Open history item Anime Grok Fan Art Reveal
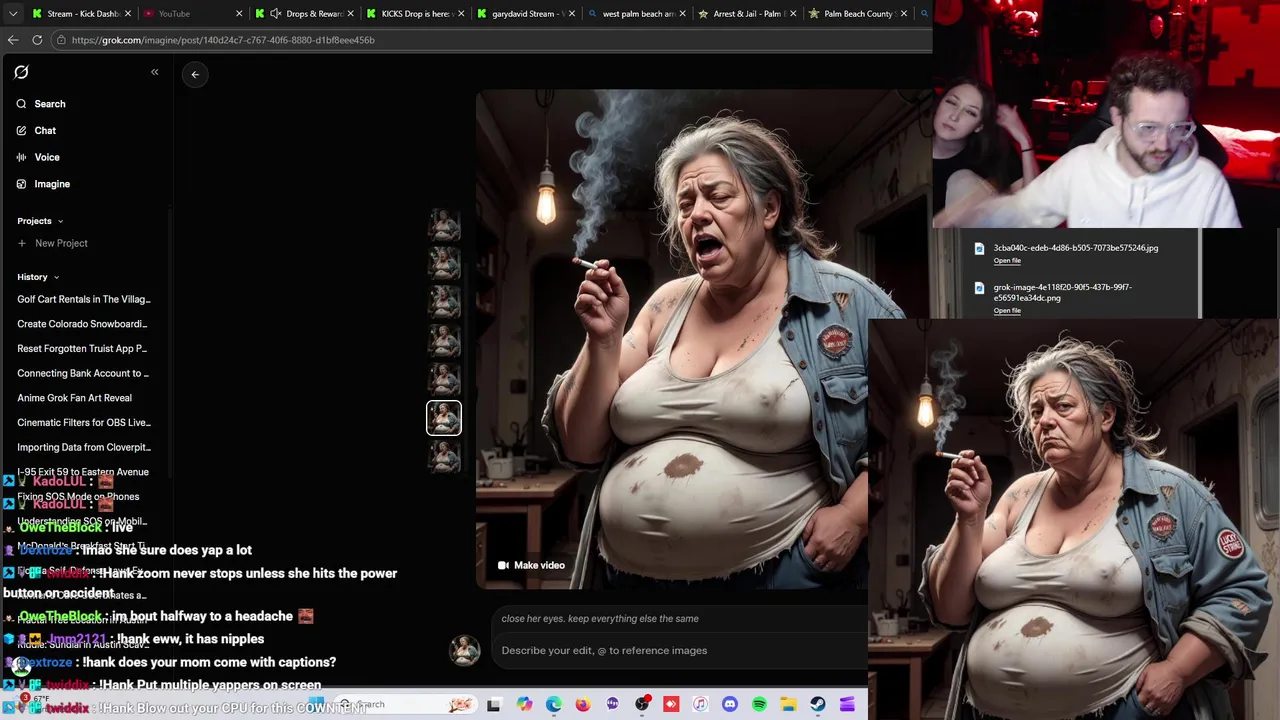Image resolution: width=1280 pixels, height=720 pixels. 74,398
